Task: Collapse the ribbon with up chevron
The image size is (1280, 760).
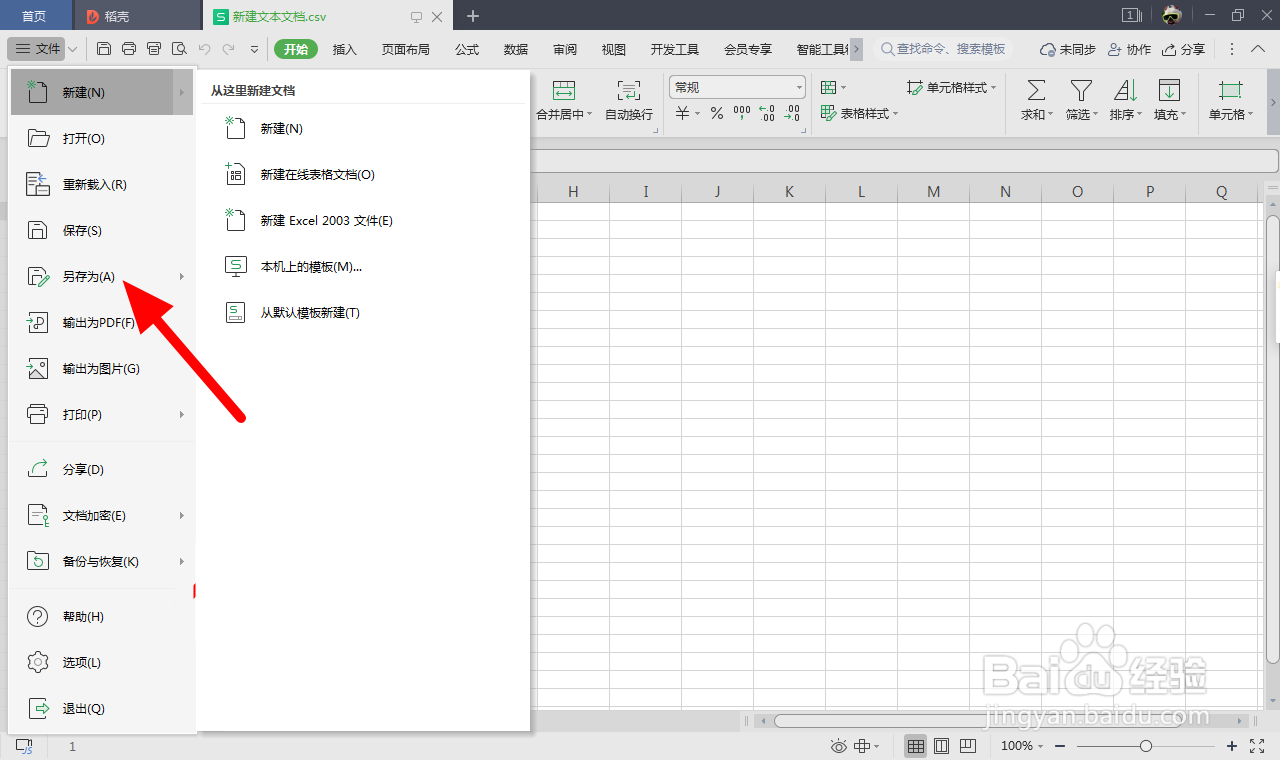Action: (1258, 49)
